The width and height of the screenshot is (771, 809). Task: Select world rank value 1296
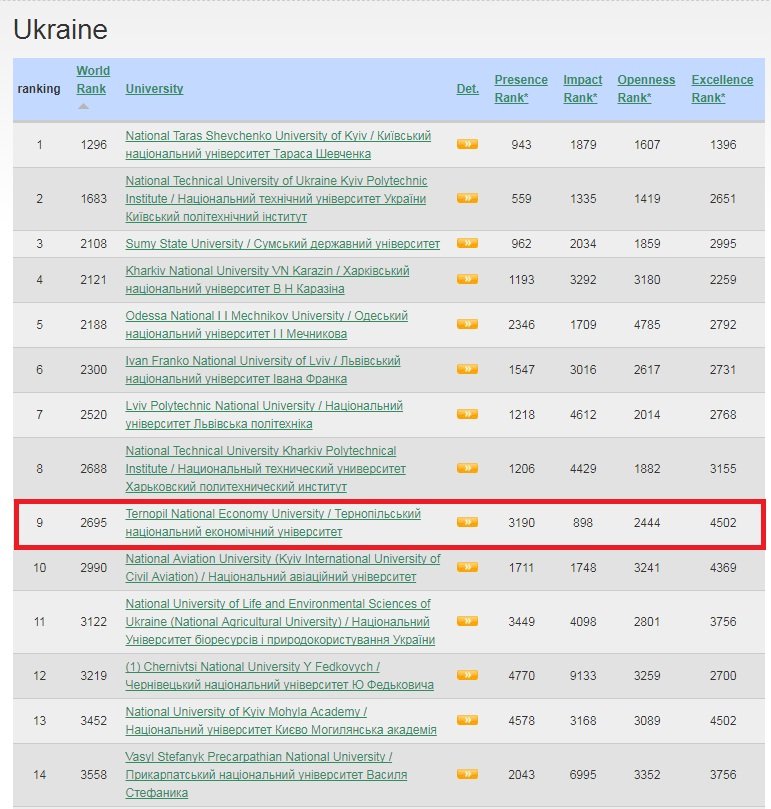[x=93, y=144]
